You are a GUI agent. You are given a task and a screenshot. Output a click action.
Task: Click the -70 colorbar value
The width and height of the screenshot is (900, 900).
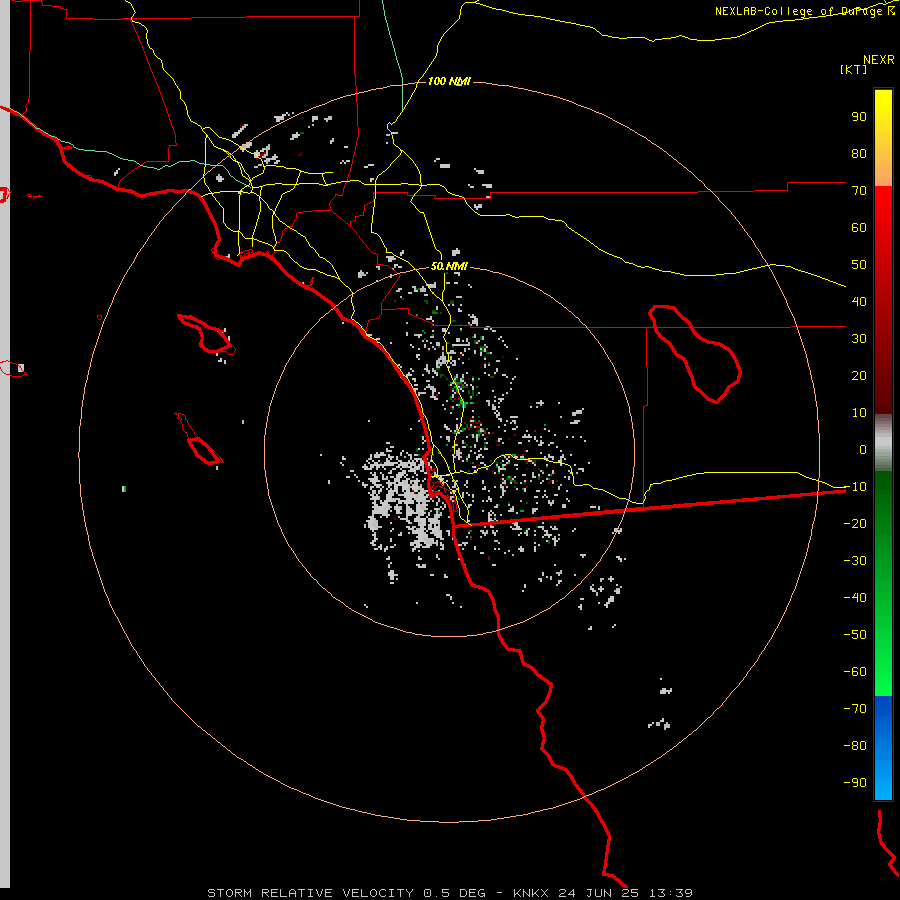pyautogui.click(x=855, y=708)
